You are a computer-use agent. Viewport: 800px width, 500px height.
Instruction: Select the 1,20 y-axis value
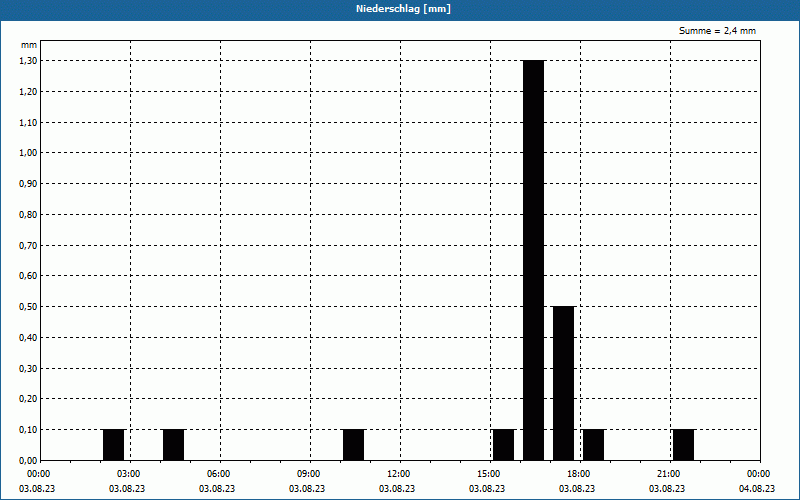(28, 91)
